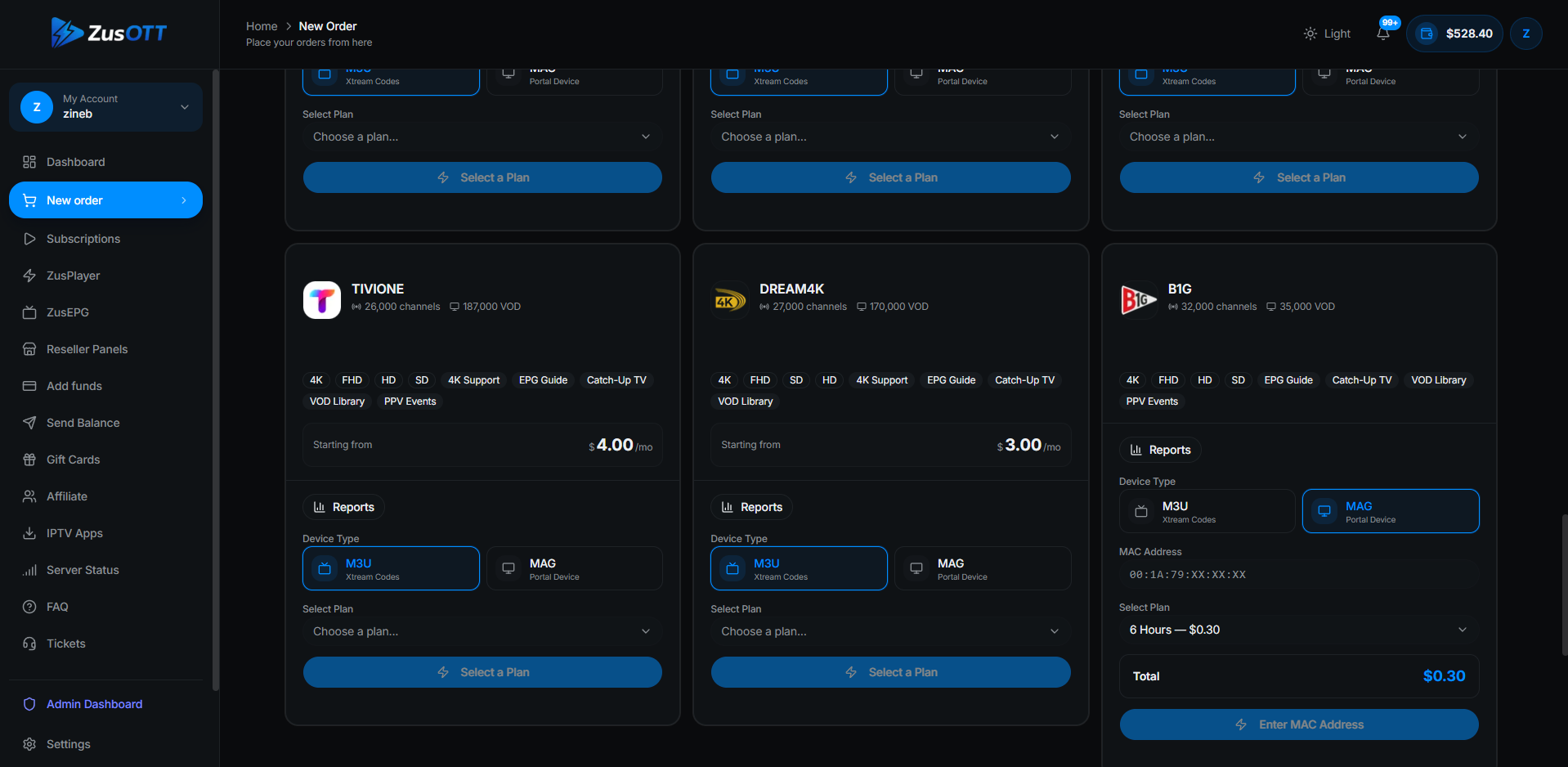The width and height of the screenshot is (1568, 767).
Task: Open wallet balance $528.40
Action: click(1454, 34)
